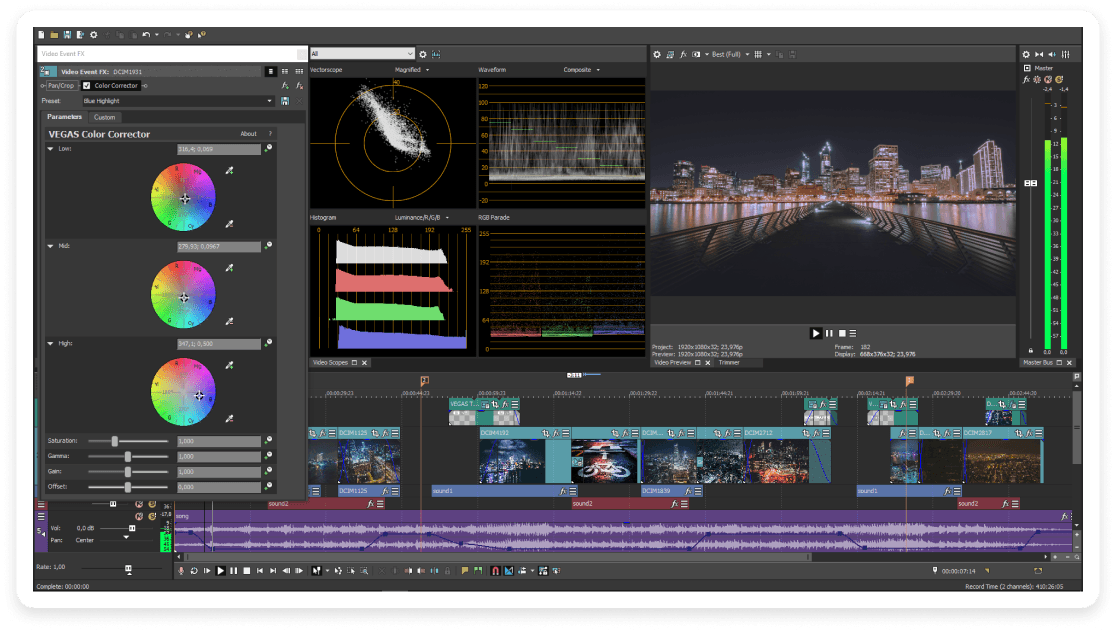
Task: Open the Master Bus fx icon
Action: click(x=1026, y=79)
